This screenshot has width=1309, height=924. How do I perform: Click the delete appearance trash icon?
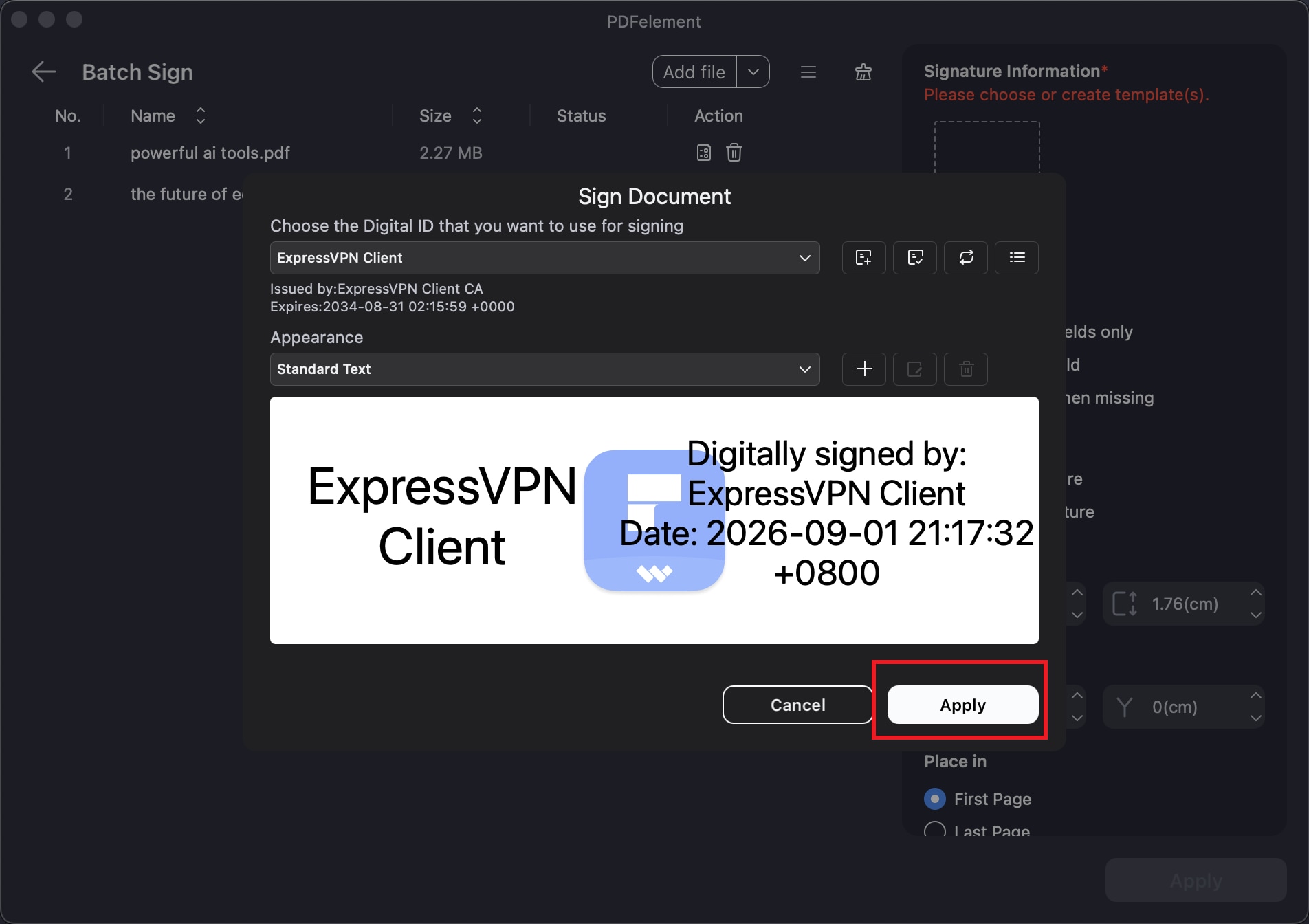click(966, 369)
